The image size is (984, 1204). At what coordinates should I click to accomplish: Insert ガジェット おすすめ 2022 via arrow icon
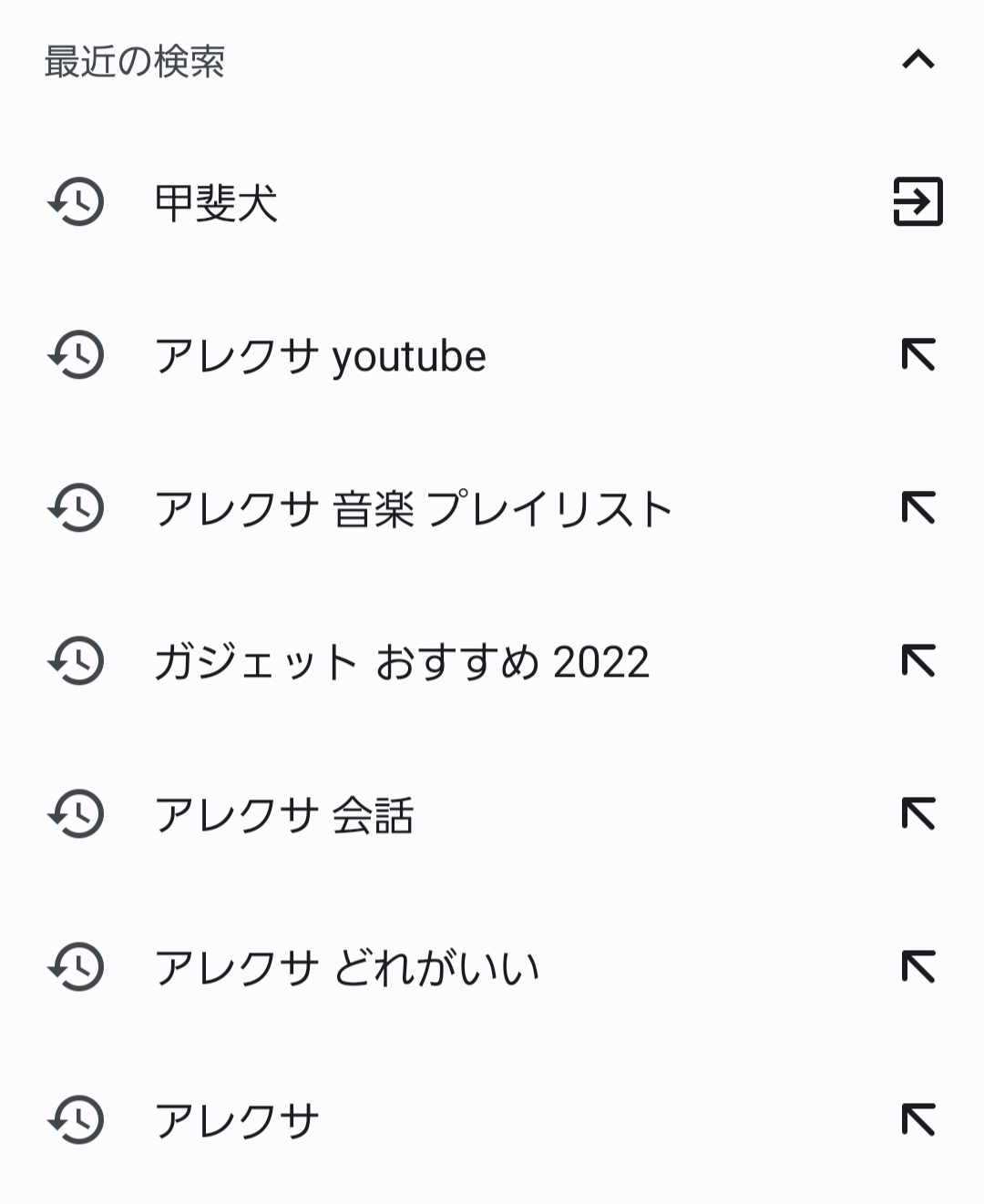(x=917, y=660)
